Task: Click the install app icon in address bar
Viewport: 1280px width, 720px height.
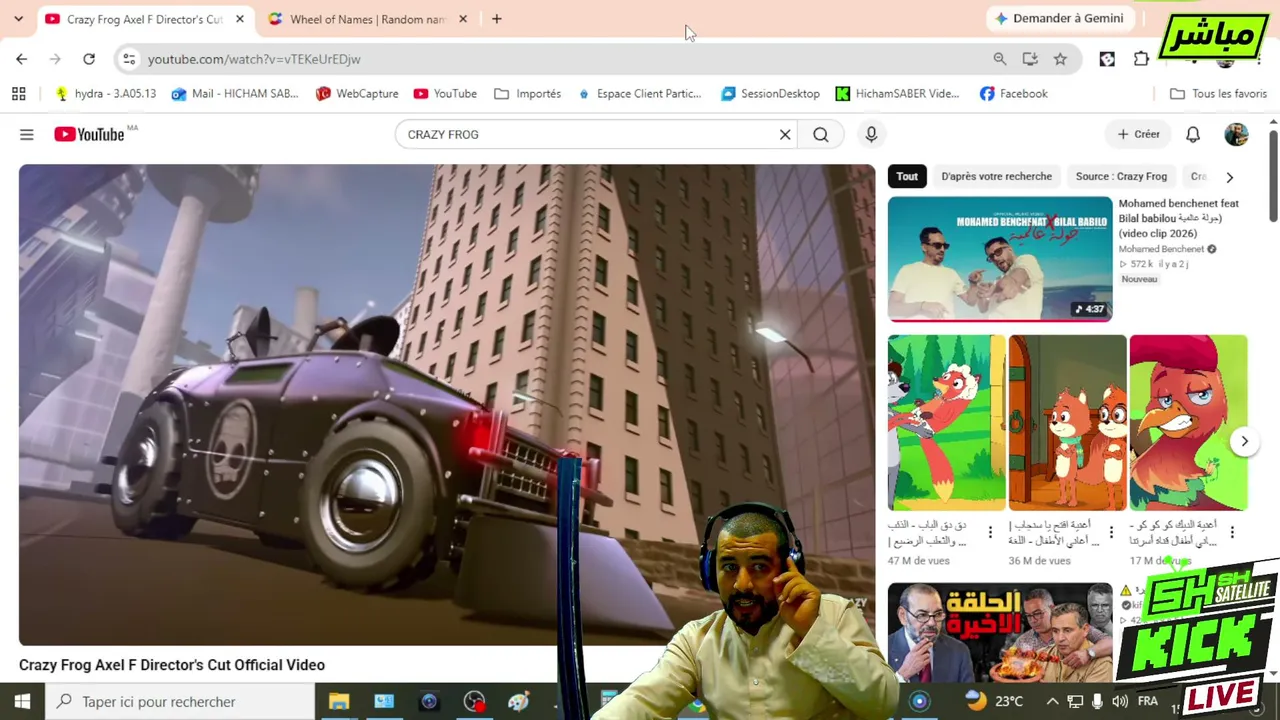Action: coord(1030,59)
